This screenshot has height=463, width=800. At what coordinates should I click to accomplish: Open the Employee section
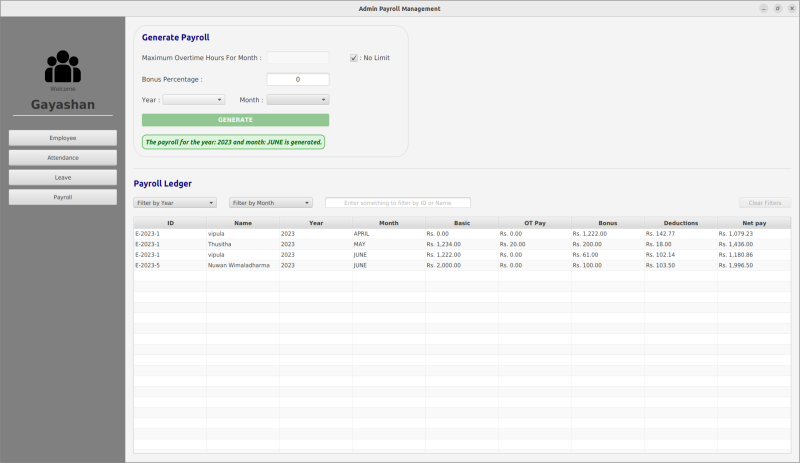63,138
